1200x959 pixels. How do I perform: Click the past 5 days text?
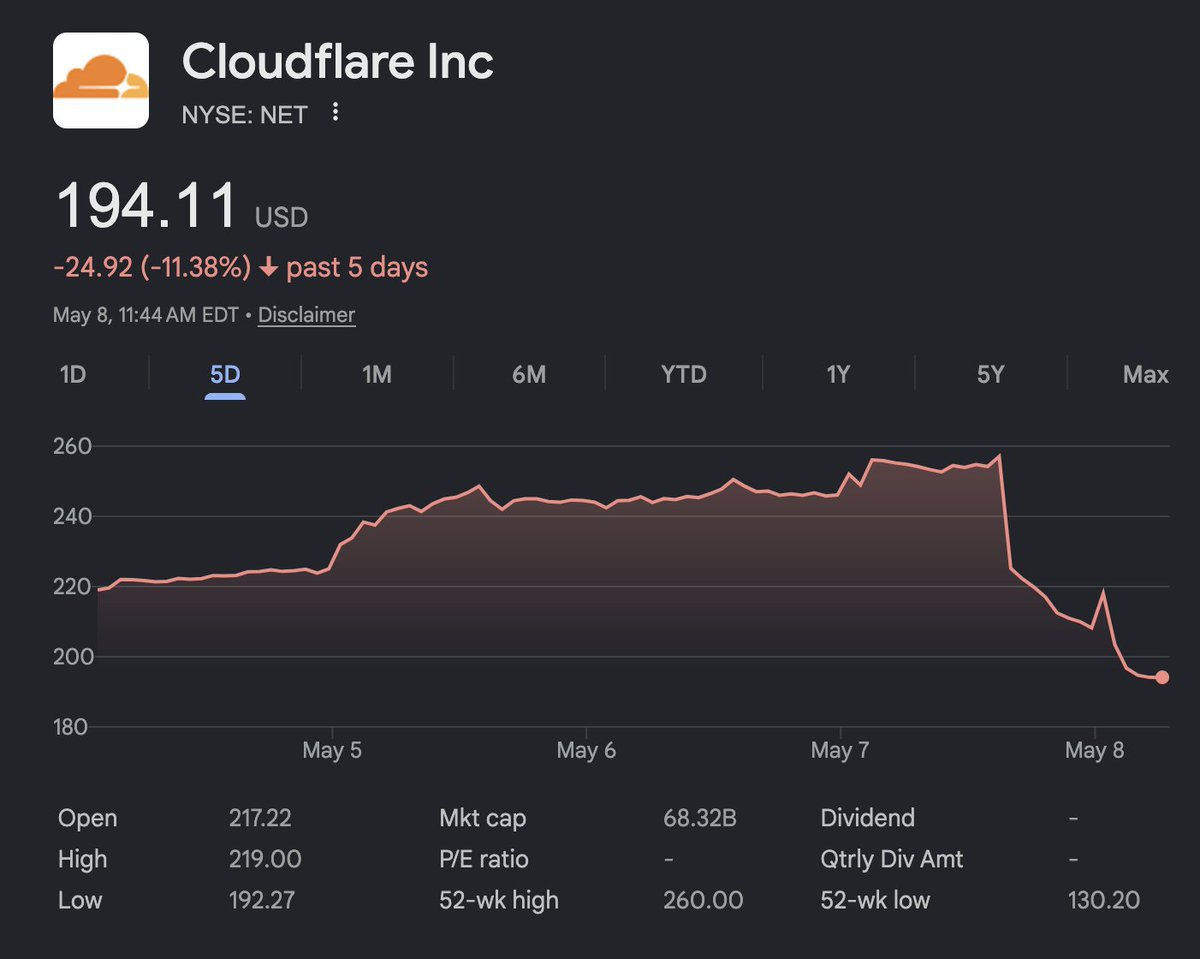click(x=357, y=268)
